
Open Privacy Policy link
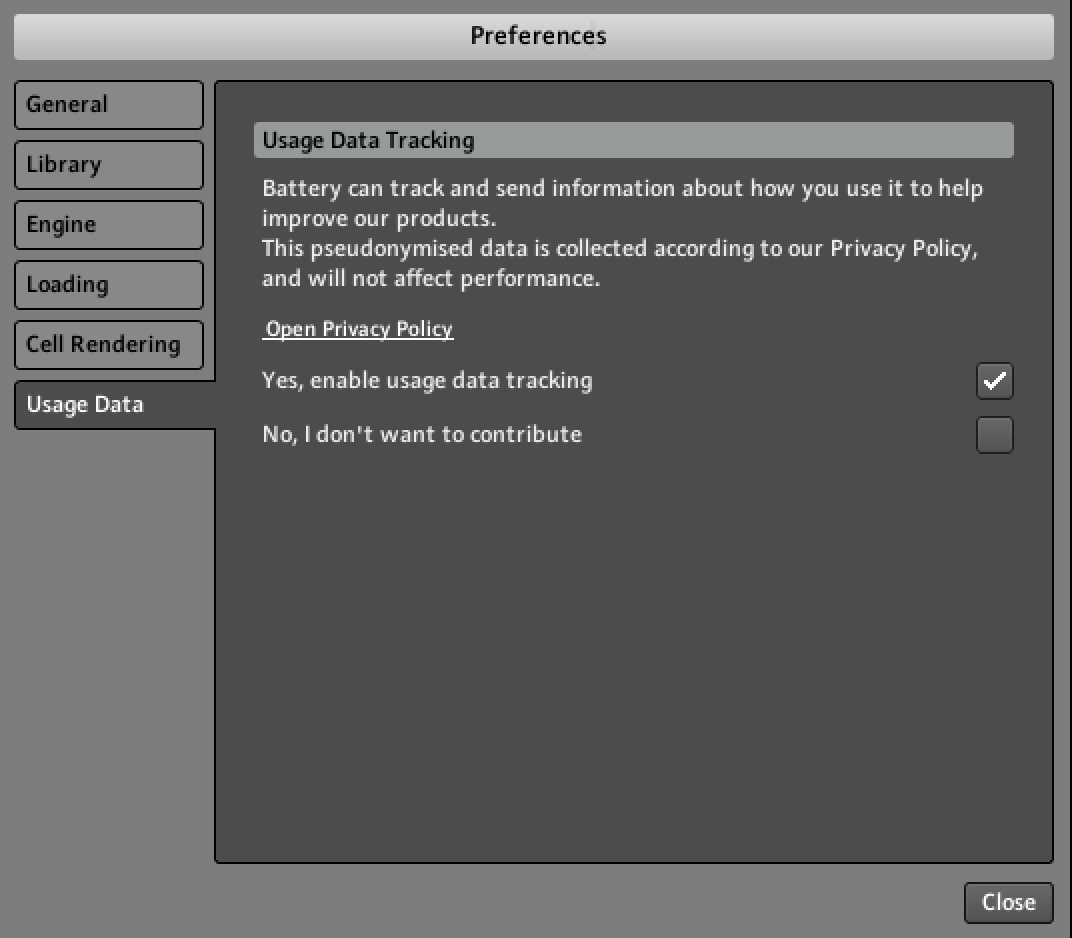click(x=359, y=329)
